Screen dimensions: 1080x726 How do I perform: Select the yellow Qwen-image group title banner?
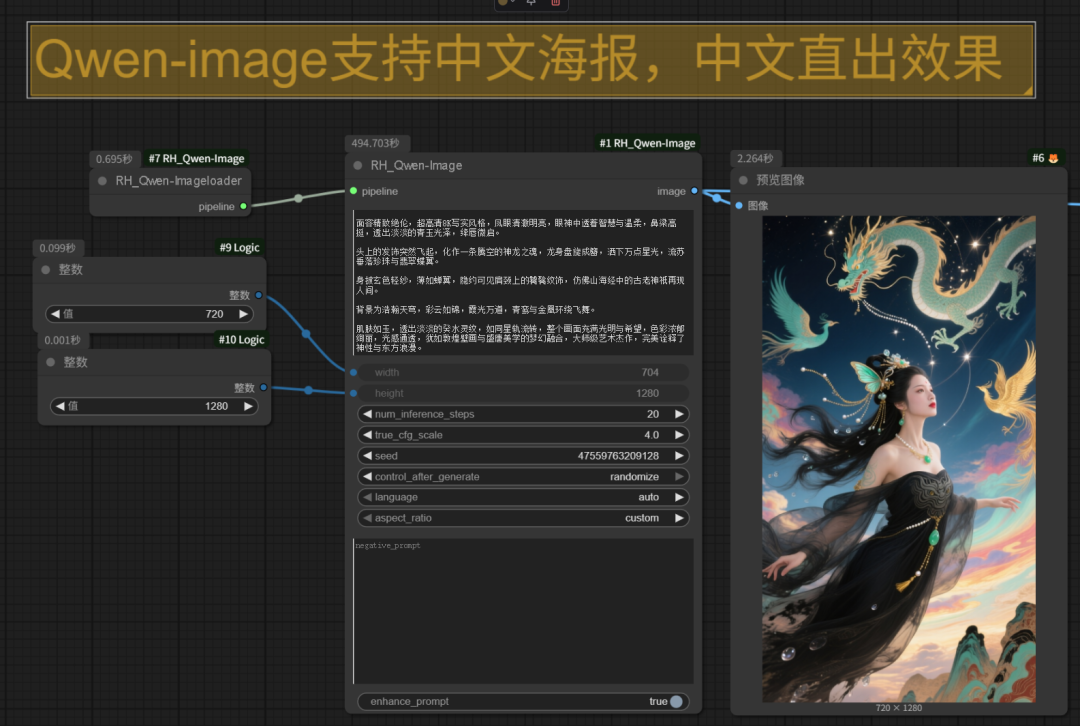pyautogui.click(x=531, y=60)
